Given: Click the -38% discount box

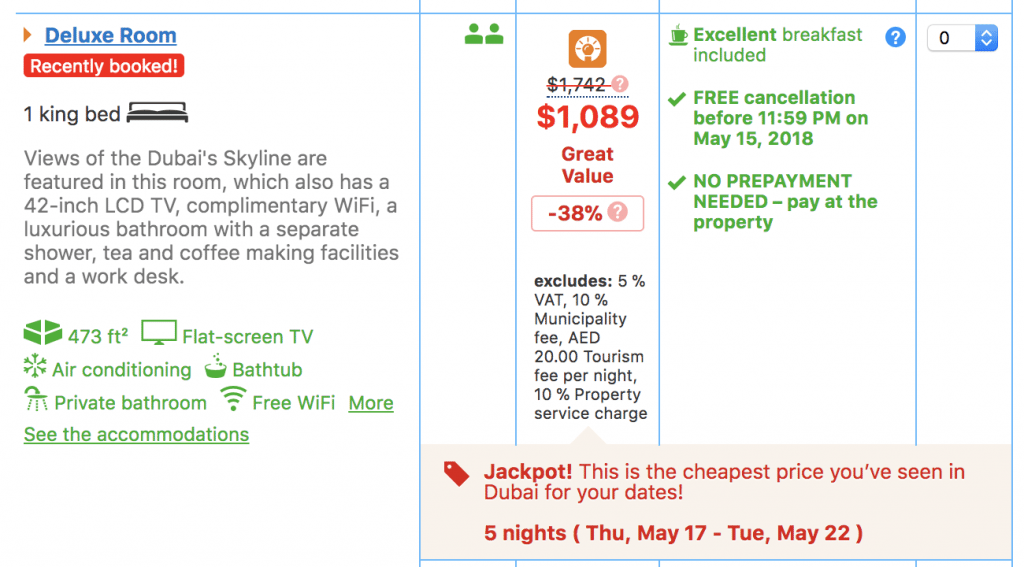Looking at the screenshot, I should tap(587, 213).
